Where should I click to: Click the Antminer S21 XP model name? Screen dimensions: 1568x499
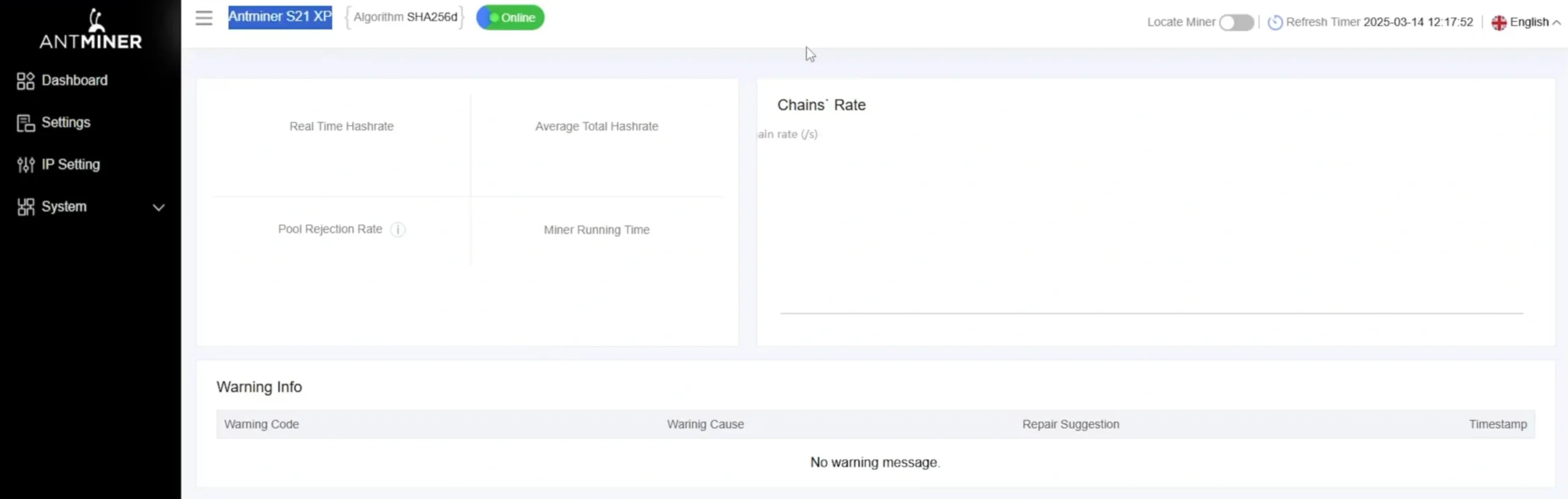click(x=280, y=17)
